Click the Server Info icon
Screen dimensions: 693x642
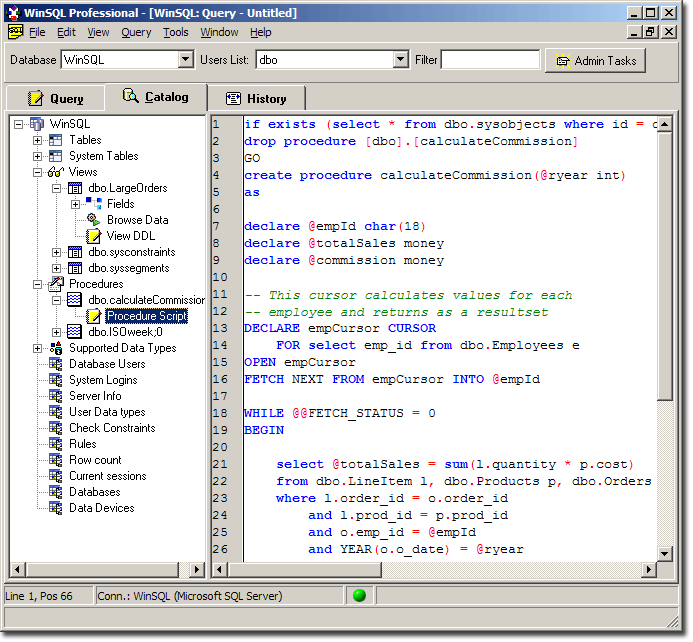tap(56, 396)
